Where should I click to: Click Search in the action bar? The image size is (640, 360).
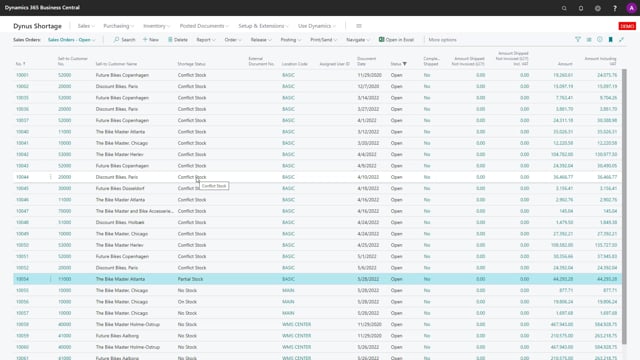[124, 40]
